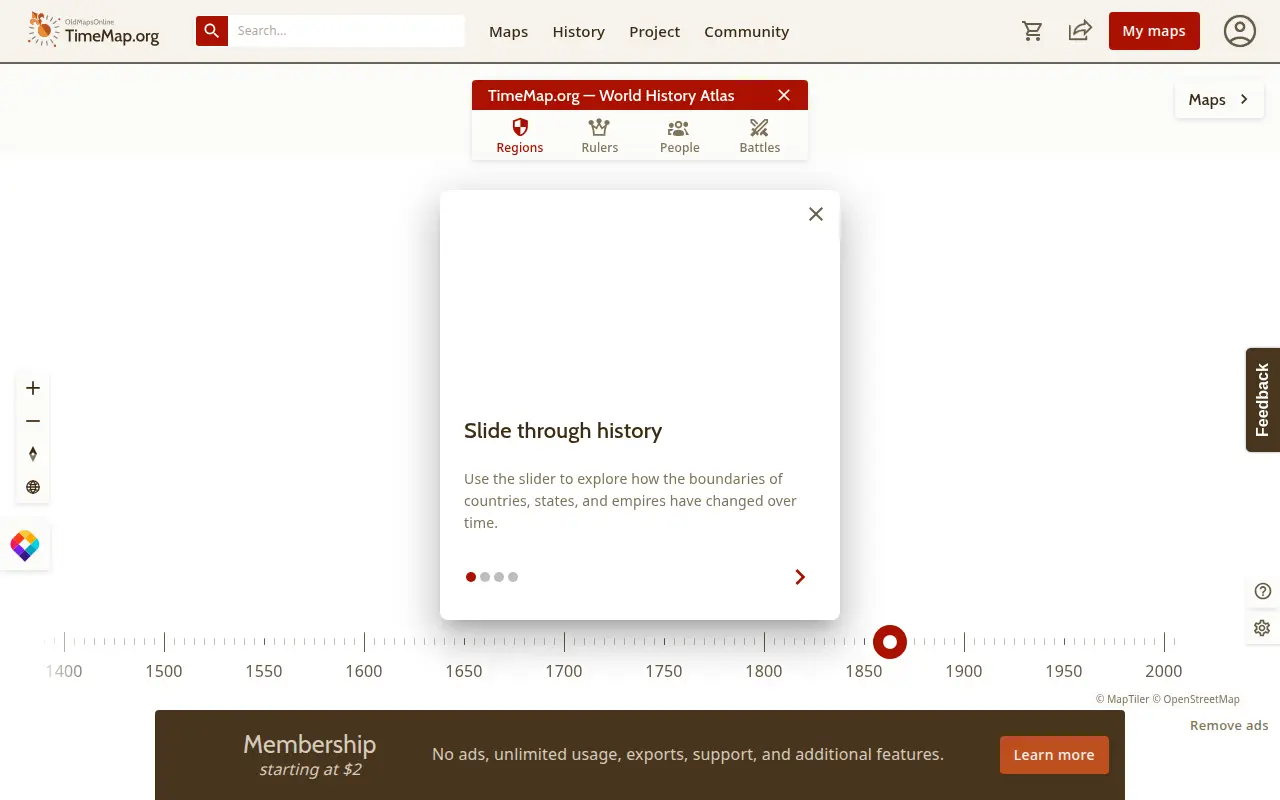Jump timeline to year 1600
Viewport: 1280px width, 800px height.
click(364, 671)
